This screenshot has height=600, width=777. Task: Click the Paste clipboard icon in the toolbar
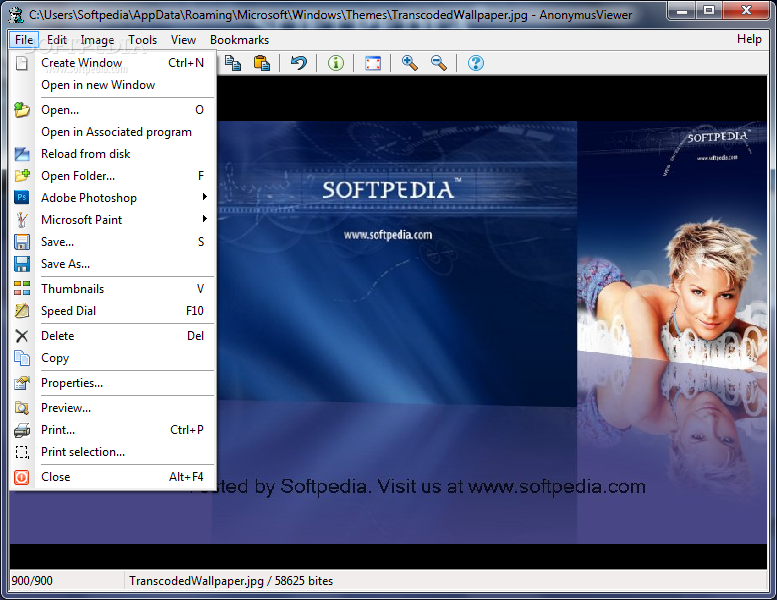pyautogui.click(x=262, y=63)
